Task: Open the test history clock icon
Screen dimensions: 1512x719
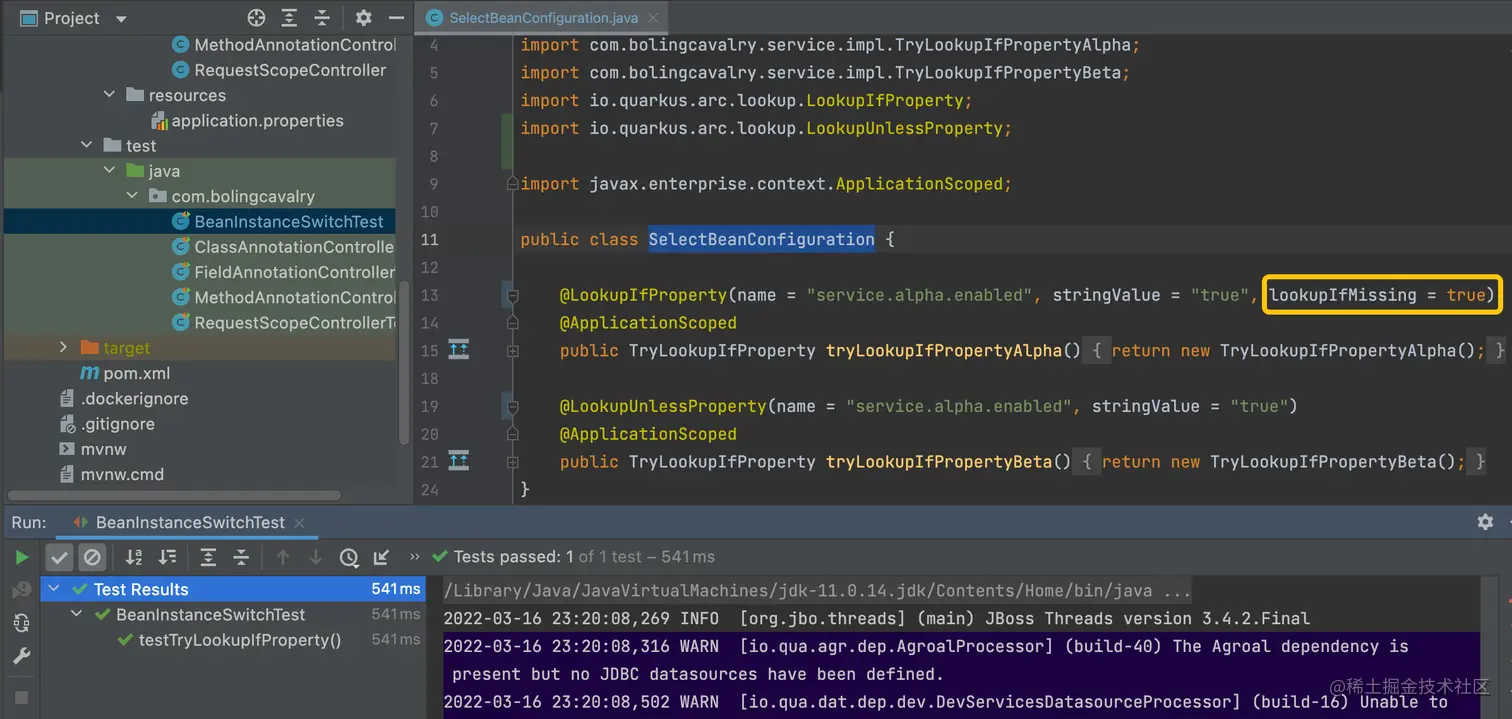Action: tap(348, 557)
